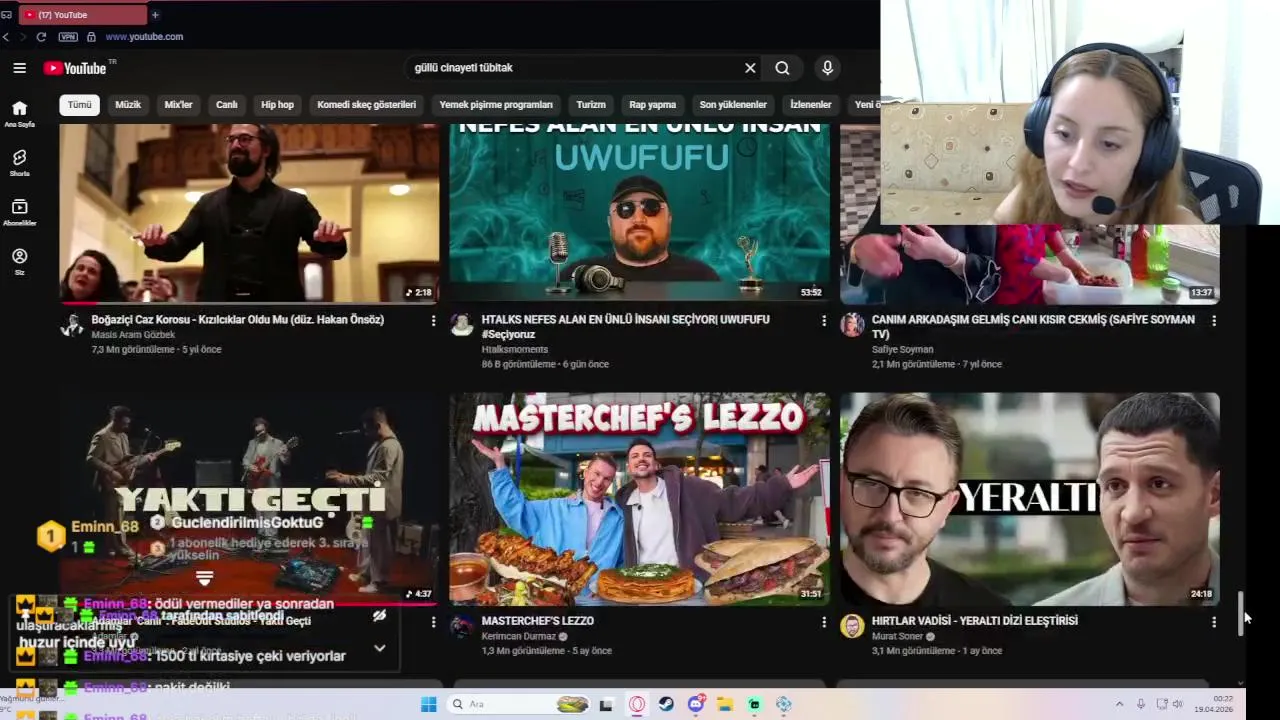
Task: Show hidden system tray icons chevron
Action: [1119, 704]
